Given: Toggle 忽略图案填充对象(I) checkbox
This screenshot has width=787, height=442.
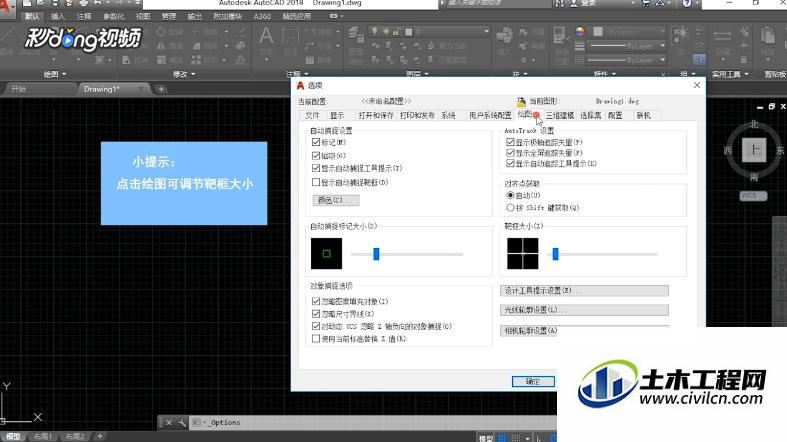Looking at the screenshot, I should (316, 301).
